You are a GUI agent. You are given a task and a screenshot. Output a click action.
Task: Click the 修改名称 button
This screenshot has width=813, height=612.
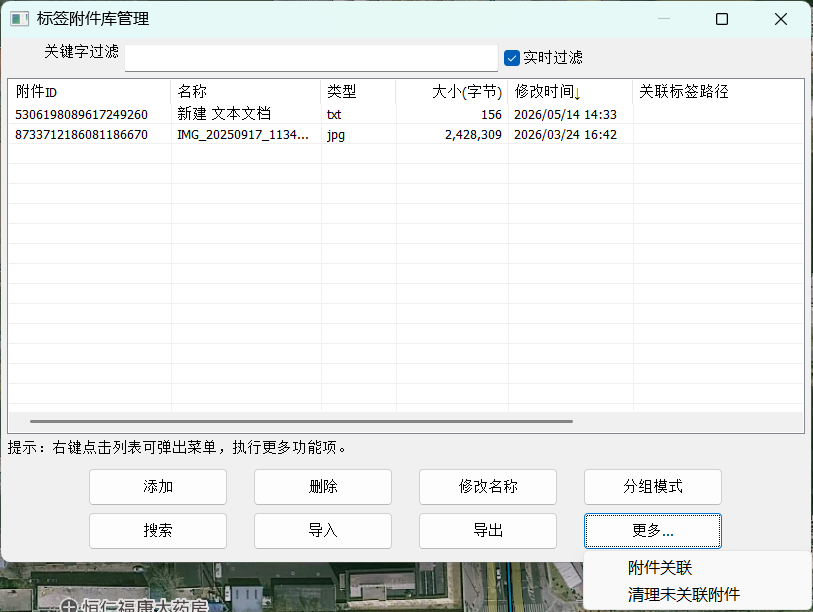click(488, 486)
